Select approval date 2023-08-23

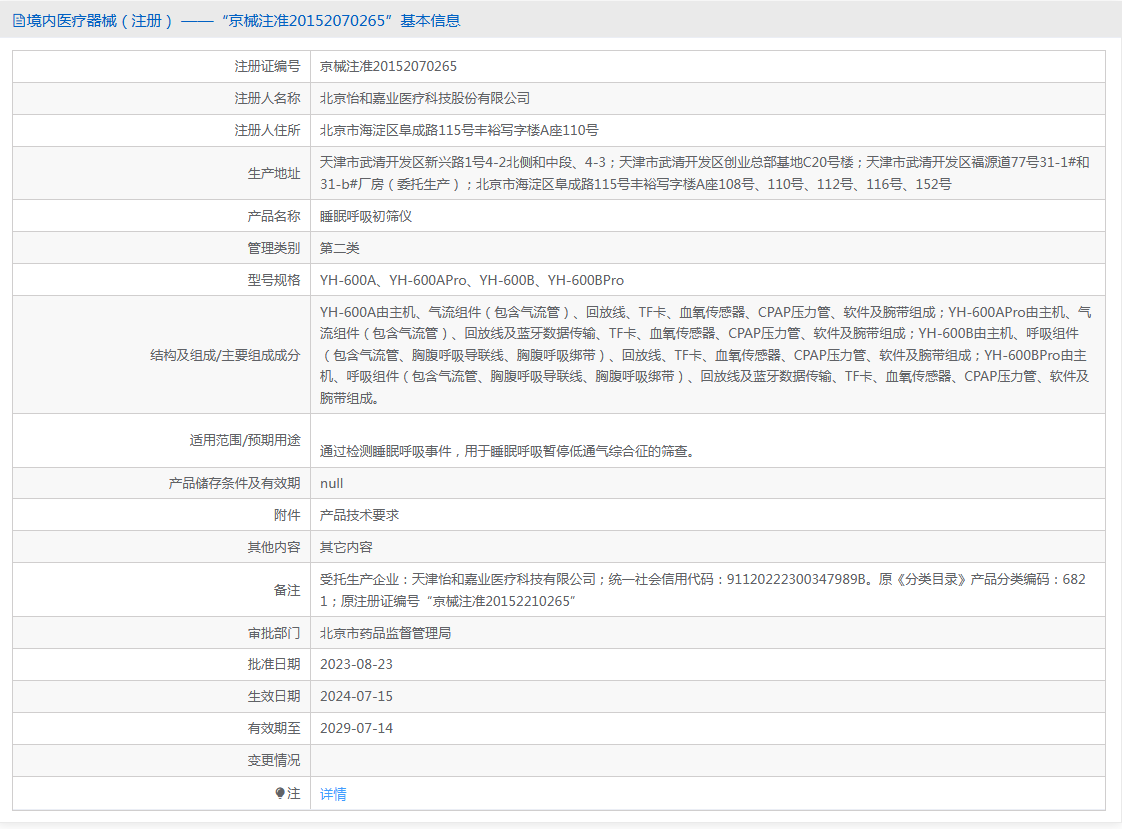[x=356, y=664]
